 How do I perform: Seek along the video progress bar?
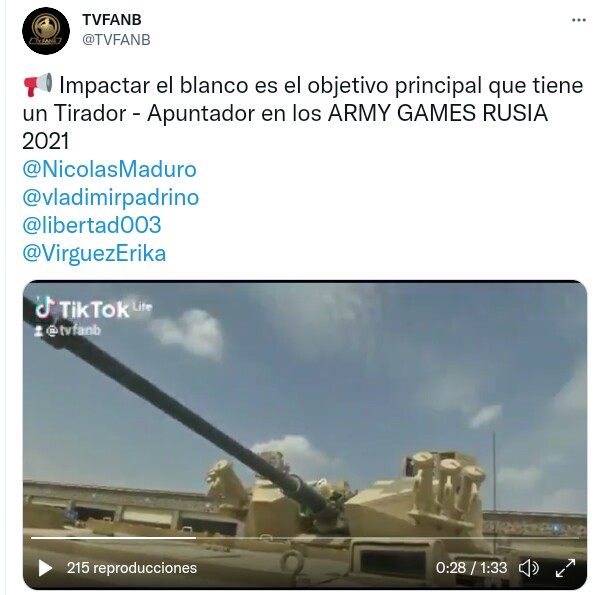(x=304, y=538)
